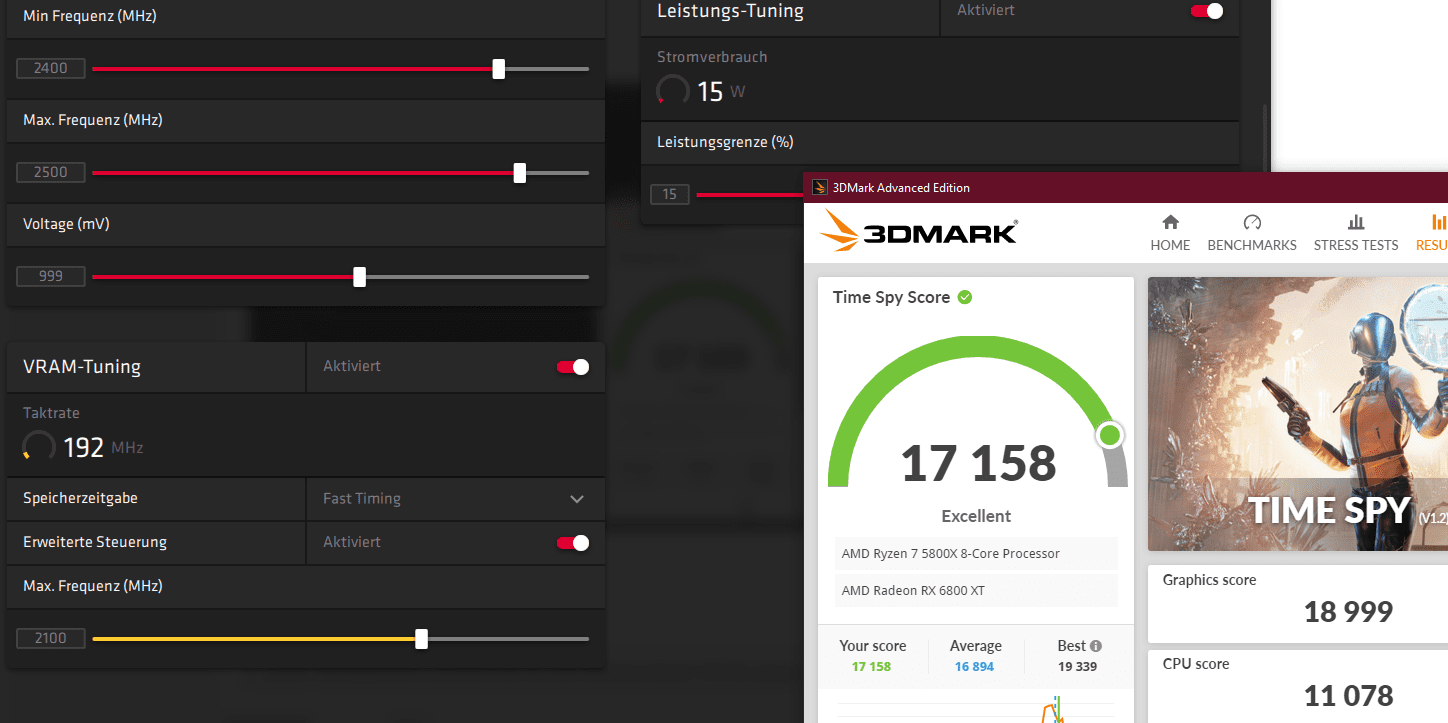
Task: Click the VRAM Max. Frequenz yellow slider handle
Action: click(x=422, y=638)
